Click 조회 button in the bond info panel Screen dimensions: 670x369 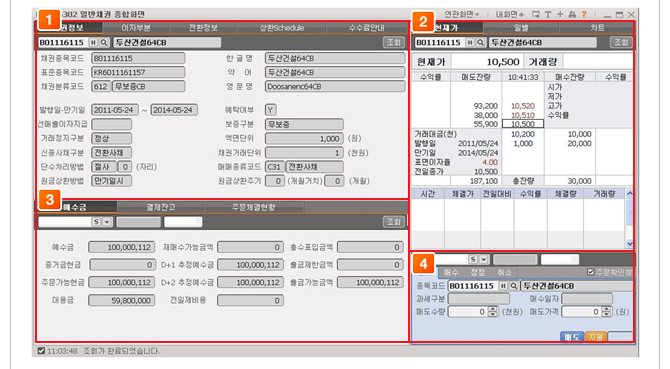coord(394,42)
